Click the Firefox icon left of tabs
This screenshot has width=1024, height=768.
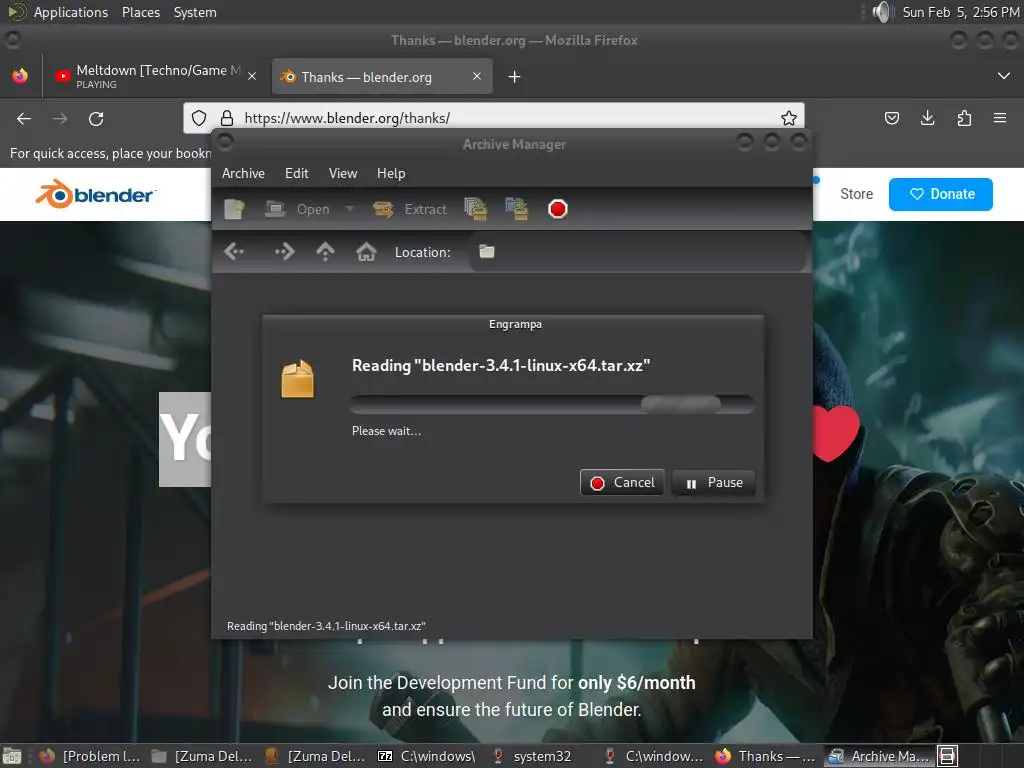click(20, 76)
